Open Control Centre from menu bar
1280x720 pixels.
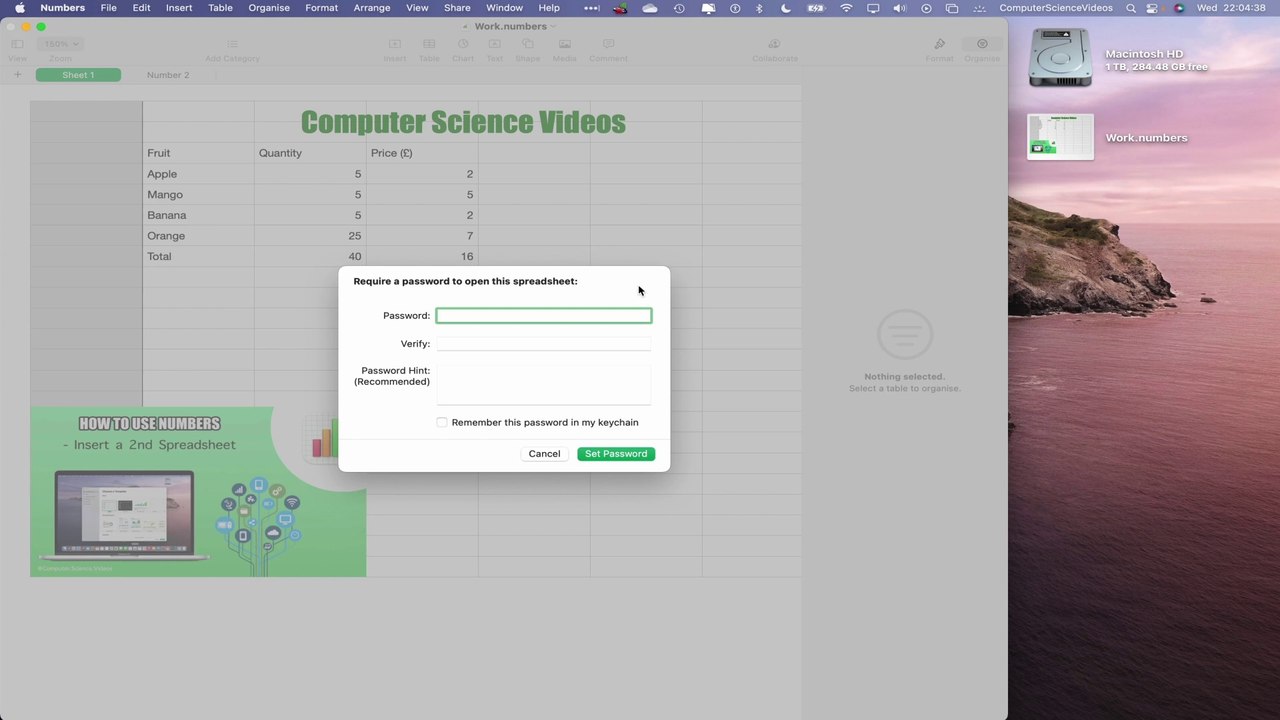click(x=1154, y=8)
